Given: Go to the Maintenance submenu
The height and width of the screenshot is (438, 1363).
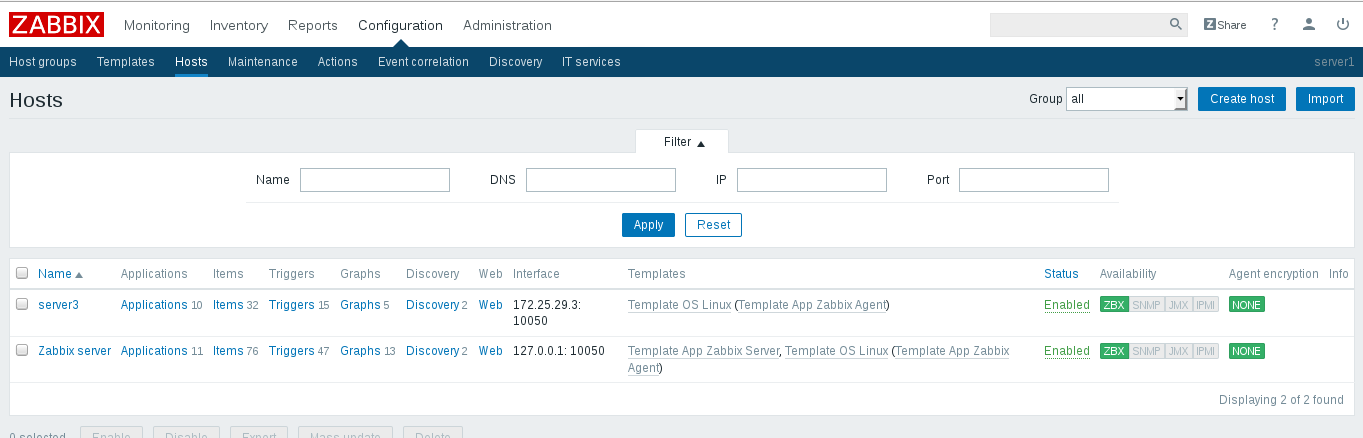Looking at the screenshot, I should pyautogui.click(x=263, y=62).
